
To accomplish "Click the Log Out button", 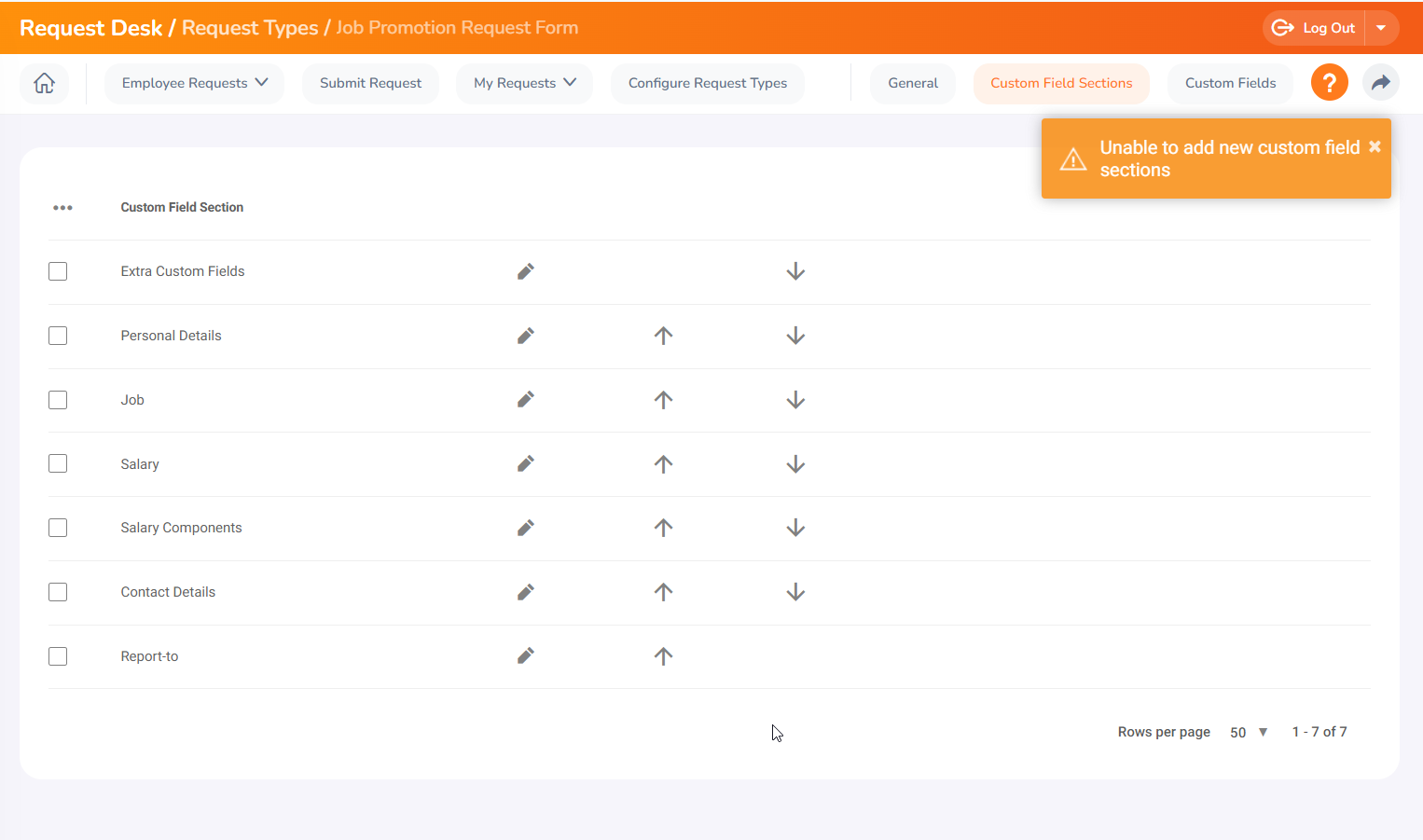I will click(x=1312, y=27).
